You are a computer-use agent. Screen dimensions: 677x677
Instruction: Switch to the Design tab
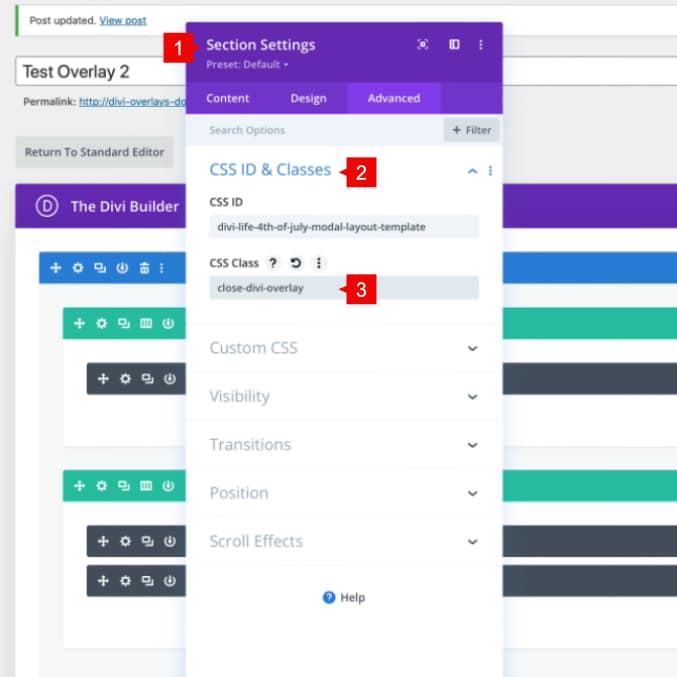[308, 98]
